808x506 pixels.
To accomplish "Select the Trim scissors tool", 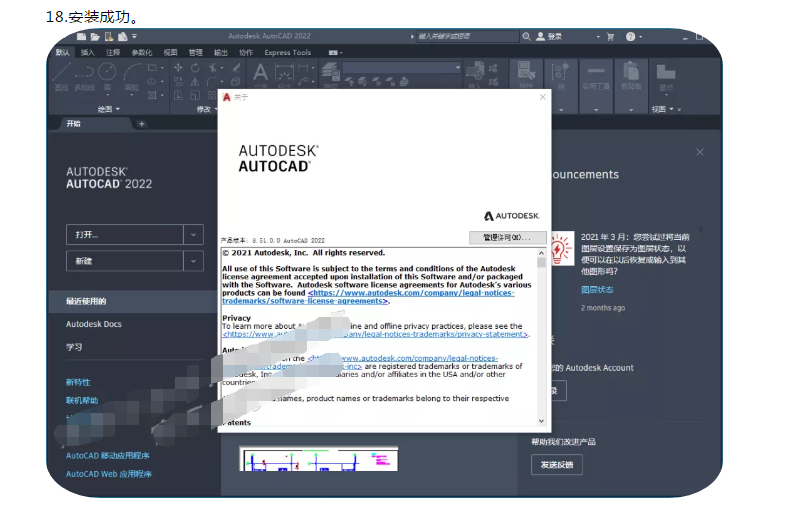I will tap(212, 68).
